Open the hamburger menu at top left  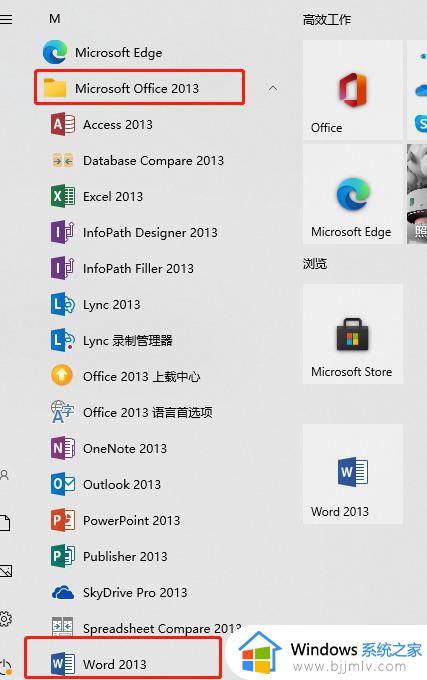[x=6, y=19]
